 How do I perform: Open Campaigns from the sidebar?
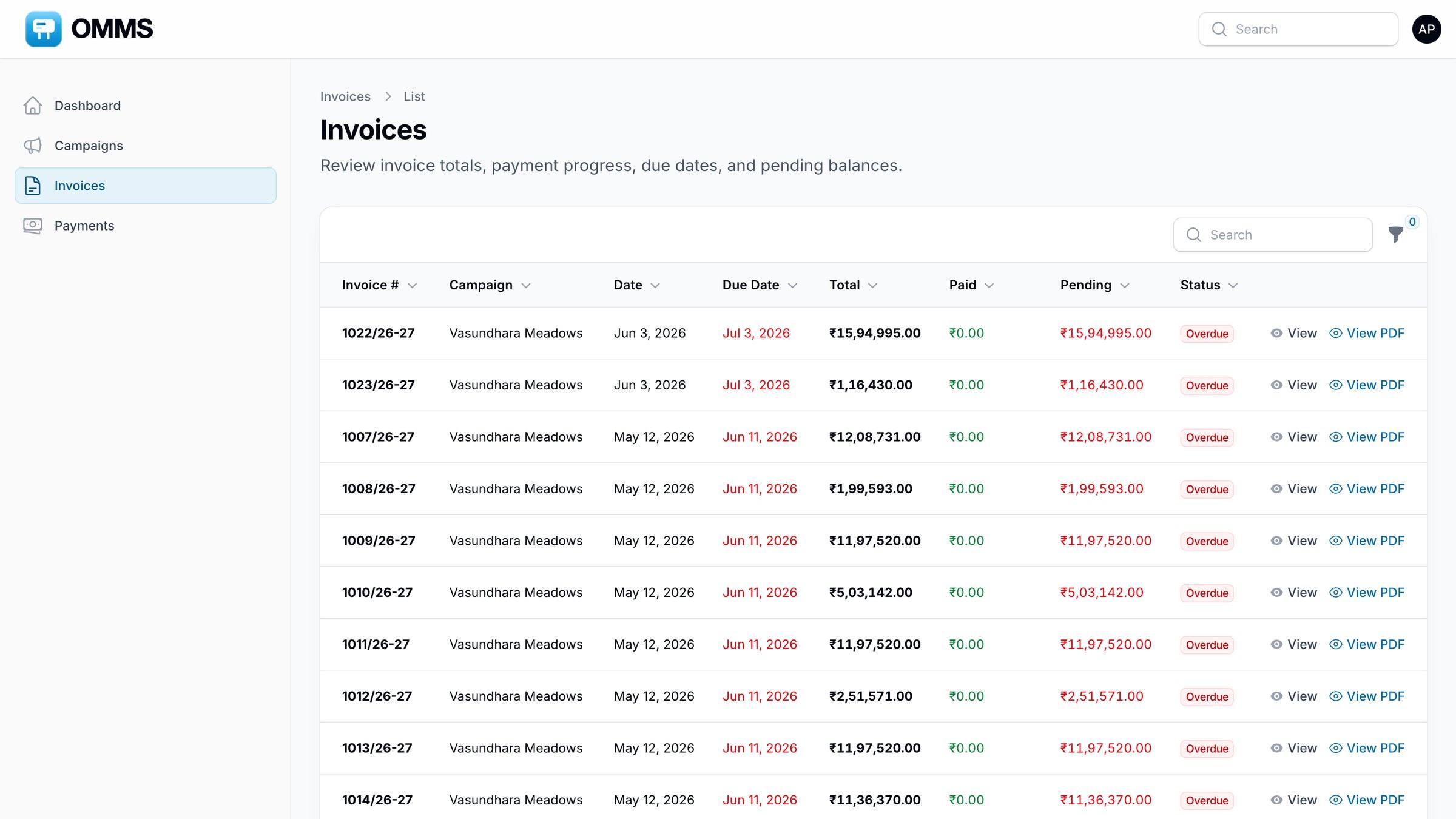146,146
